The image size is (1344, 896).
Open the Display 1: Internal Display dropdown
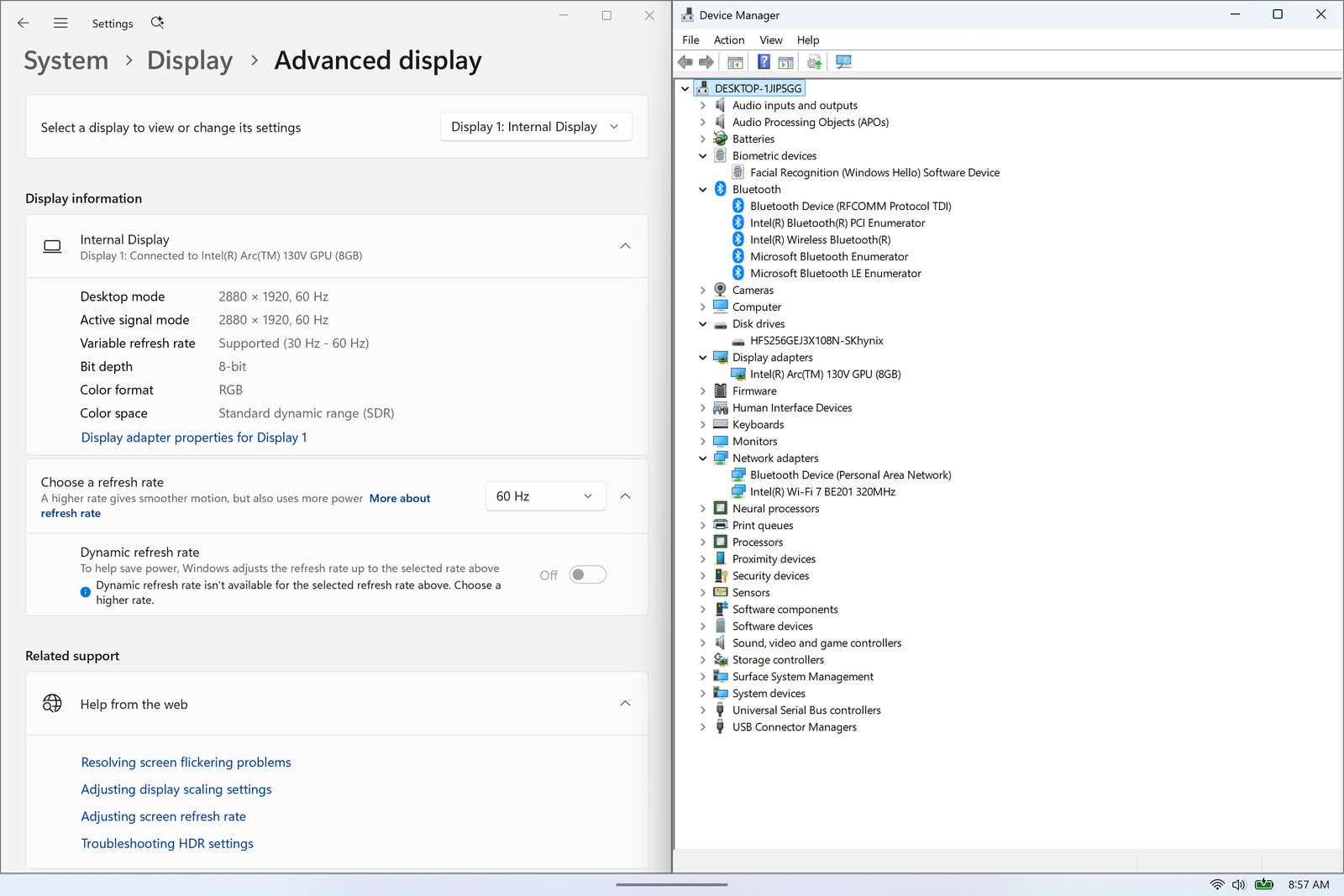tap(536, 127)
